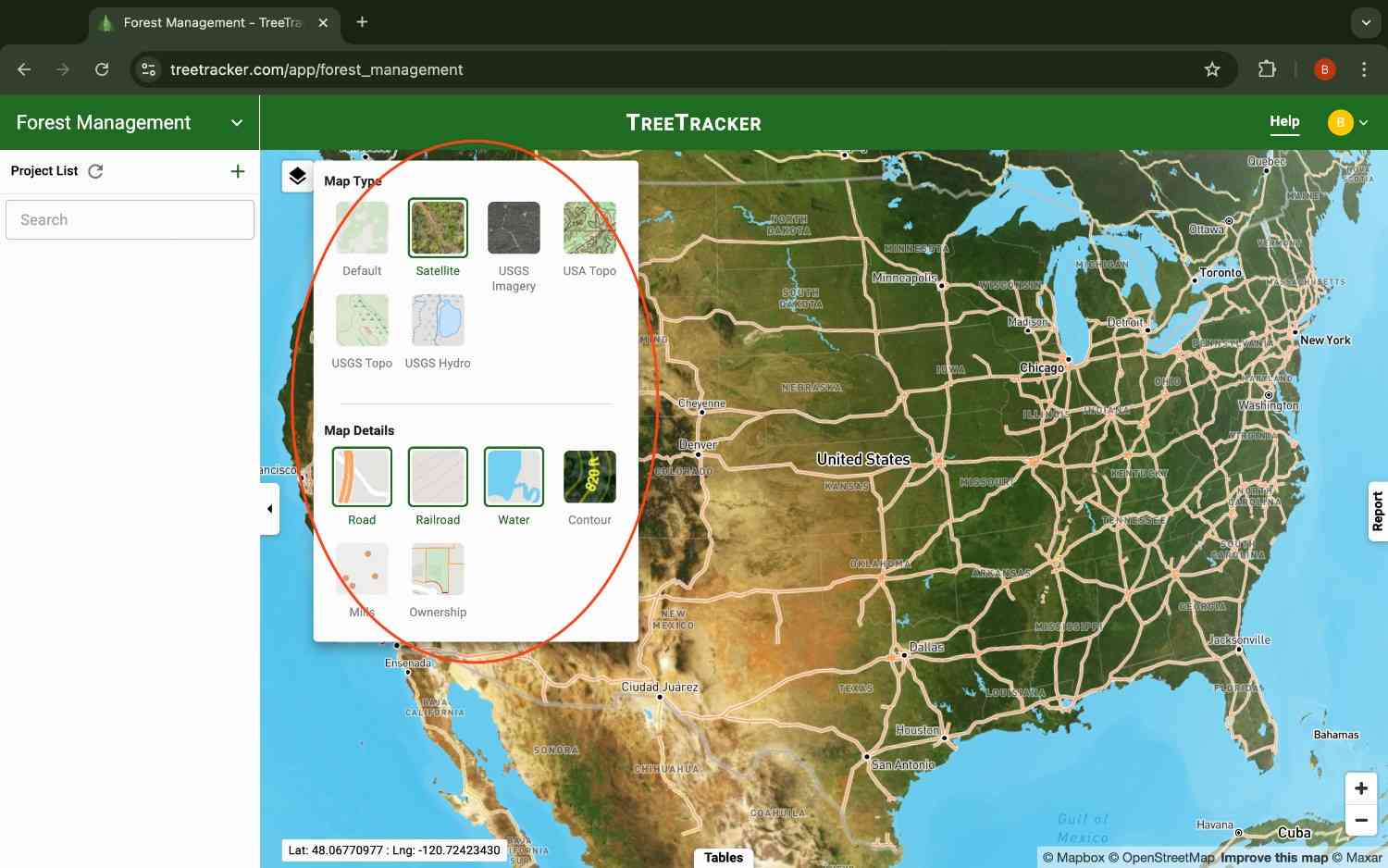The image size is (1388, 868).
Task: Zoom out on the map
Action: 1361,820
